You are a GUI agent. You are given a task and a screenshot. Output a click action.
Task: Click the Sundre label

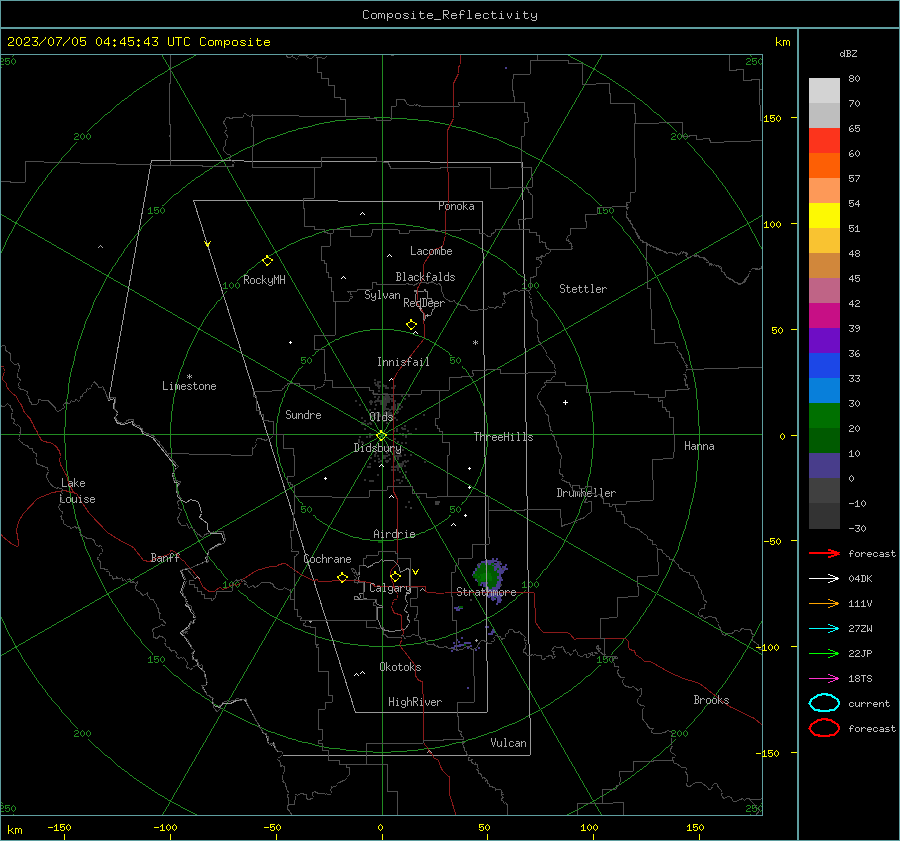pos(303,415)
